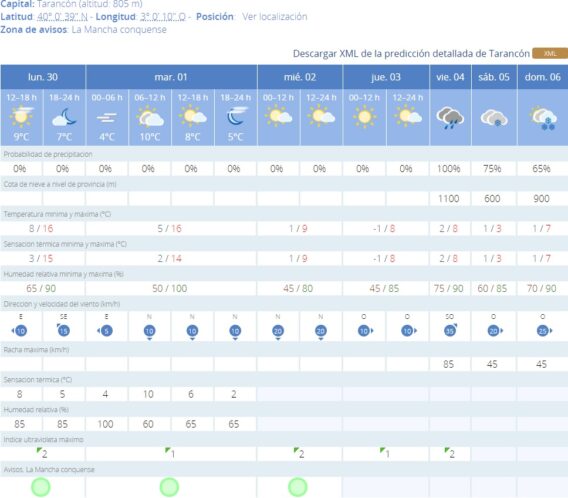Click snow level 900 cell
Image resolution: width=568 pixels, height=498 pixels.
click(x=541, y=198)
